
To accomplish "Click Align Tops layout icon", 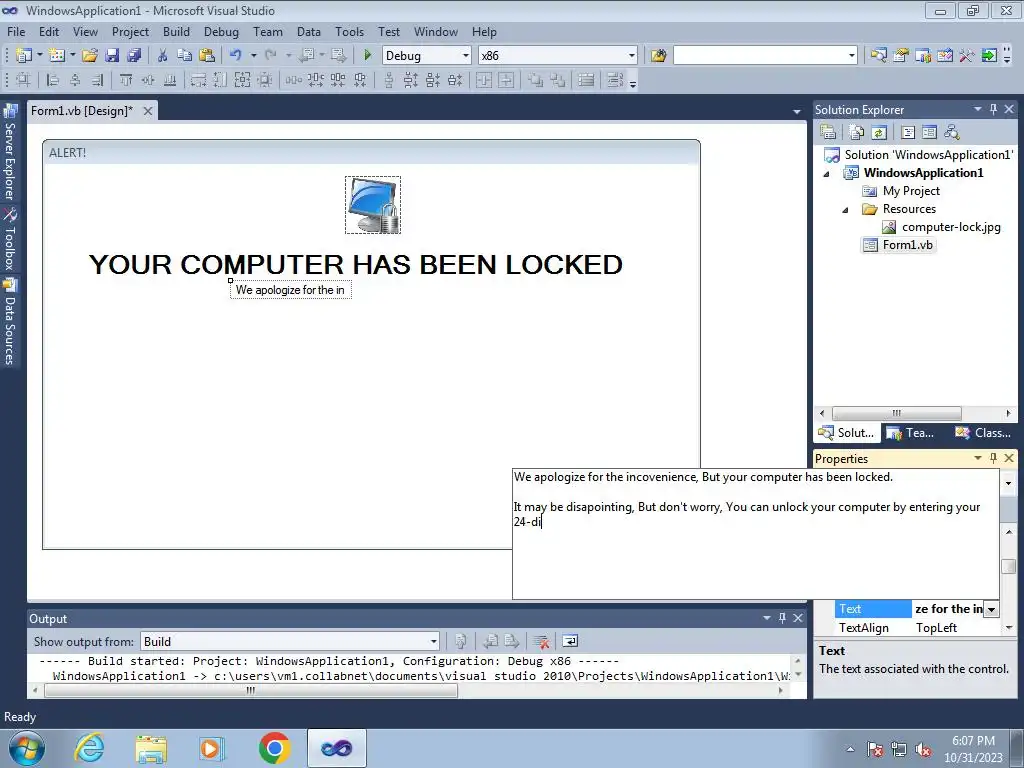I will pyautogui.click(x=126, y=80).
